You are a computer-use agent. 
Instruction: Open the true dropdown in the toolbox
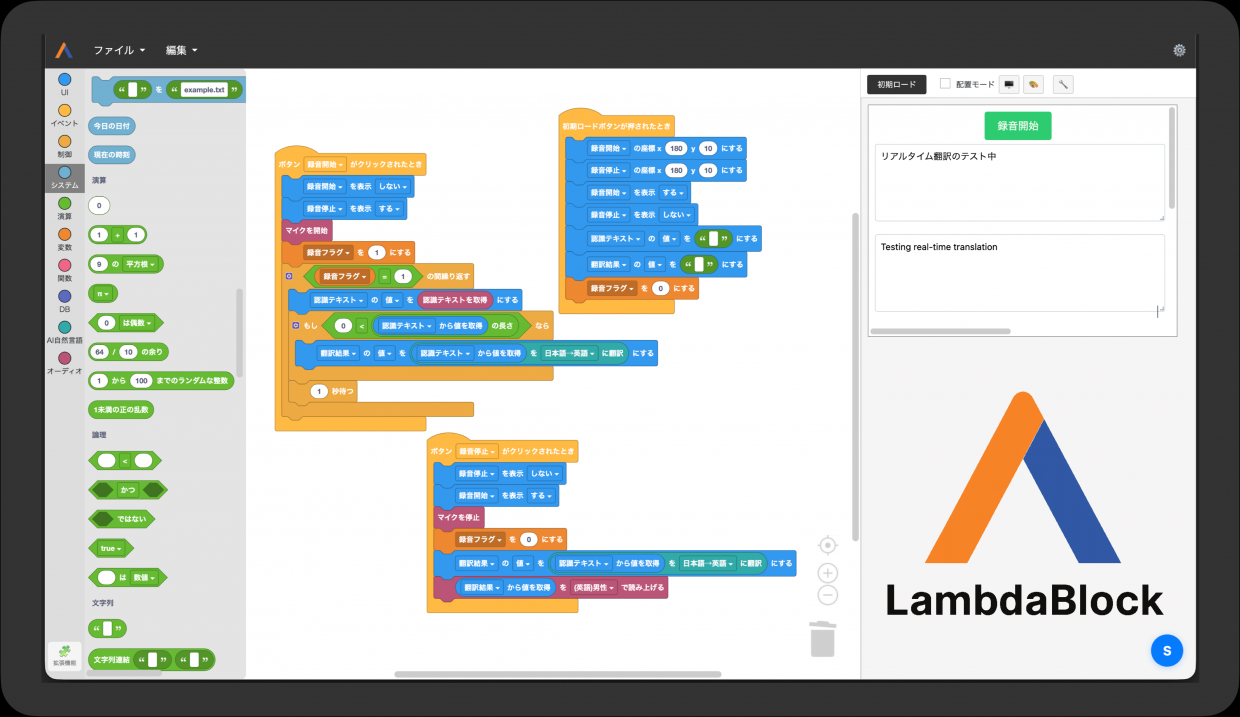click(111, 548)
